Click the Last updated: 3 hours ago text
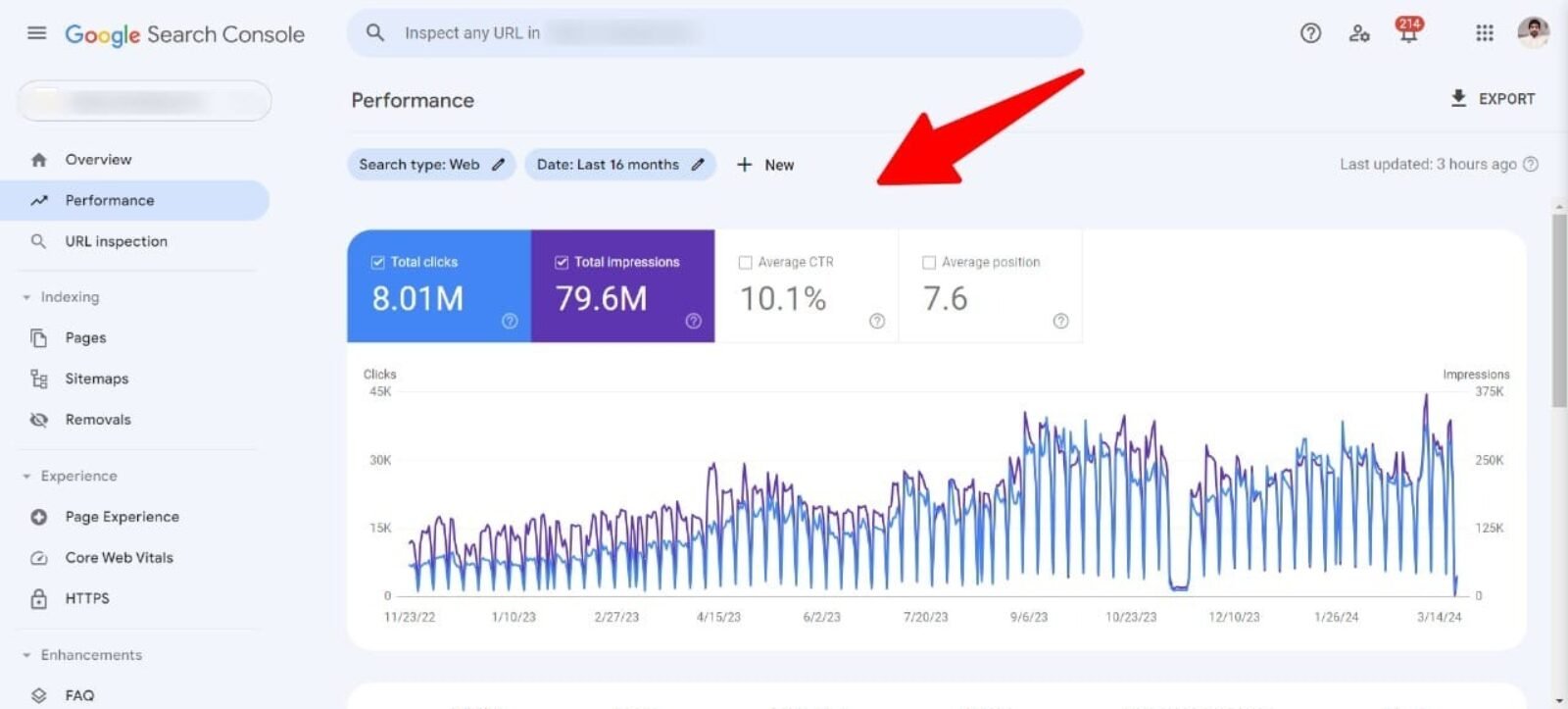 [x=1428, y=165]
